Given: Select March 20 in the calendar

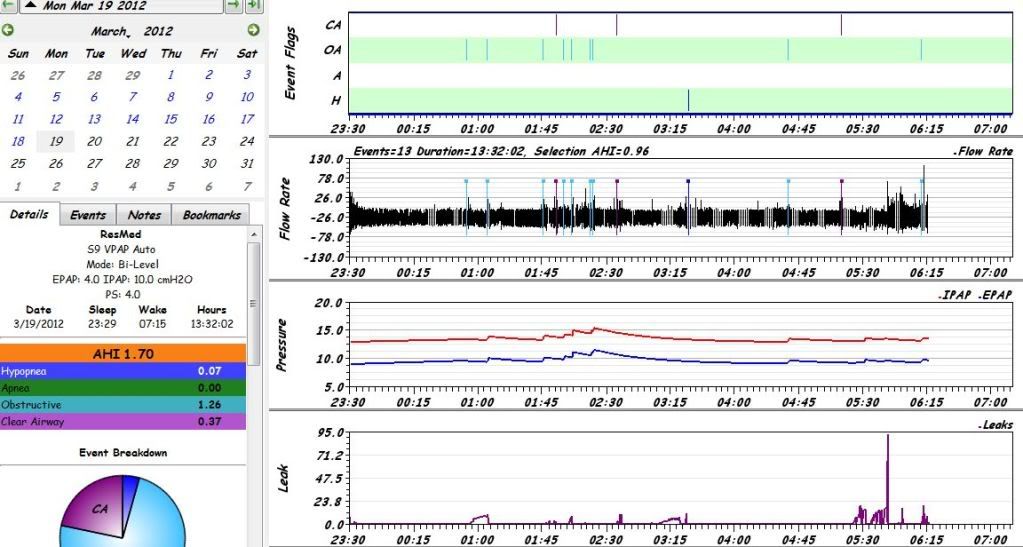Looking at the screenshot, I should click(x=95, y=141).
